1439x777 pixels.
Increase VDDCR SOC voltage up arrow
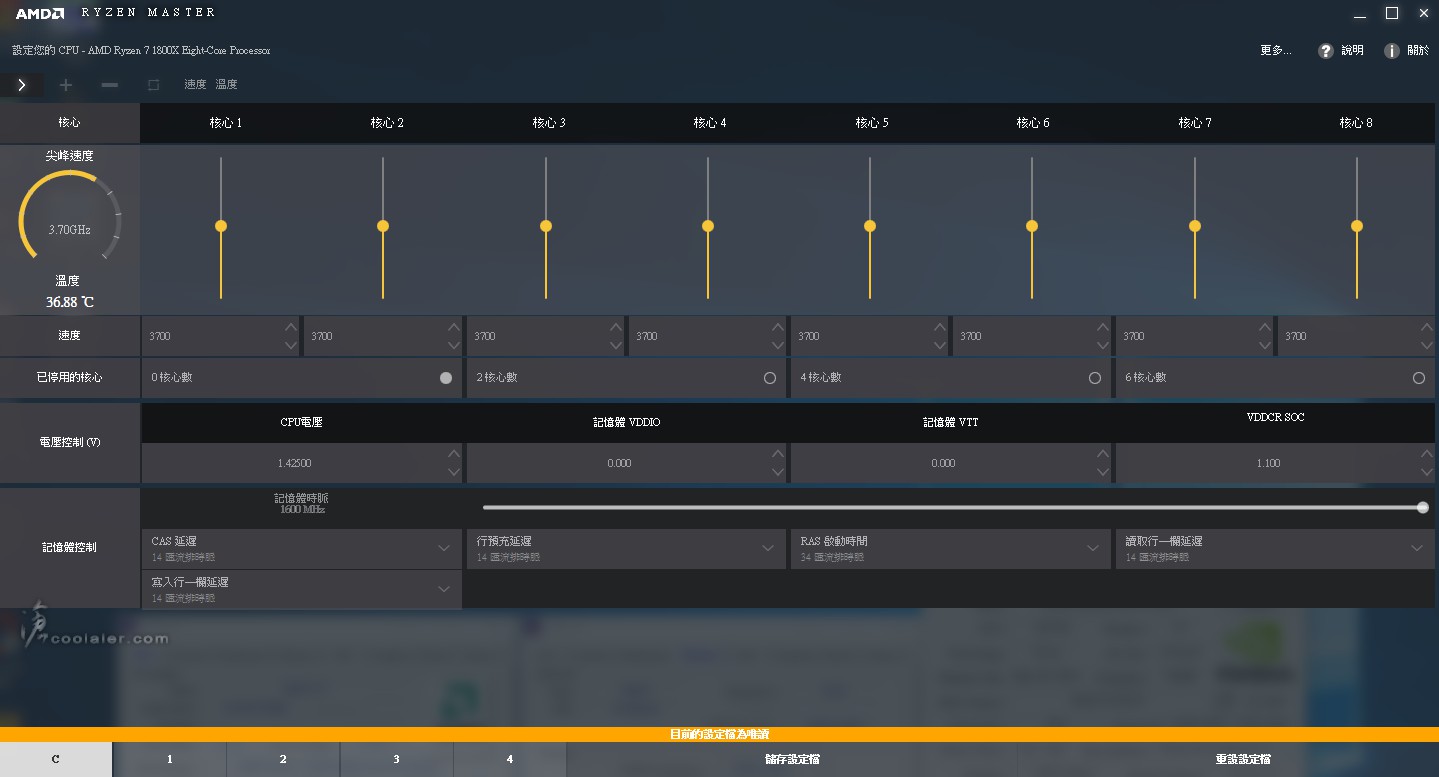pos(1427,454)
